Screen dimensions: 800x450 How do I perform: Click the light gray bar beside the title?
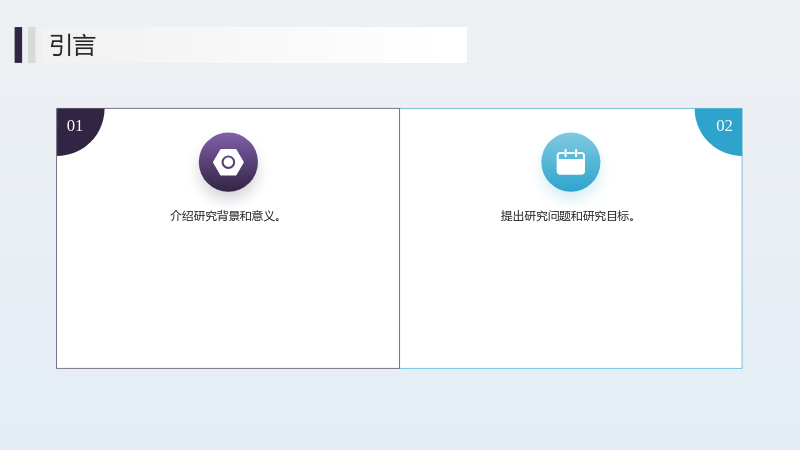coord(32,45)
